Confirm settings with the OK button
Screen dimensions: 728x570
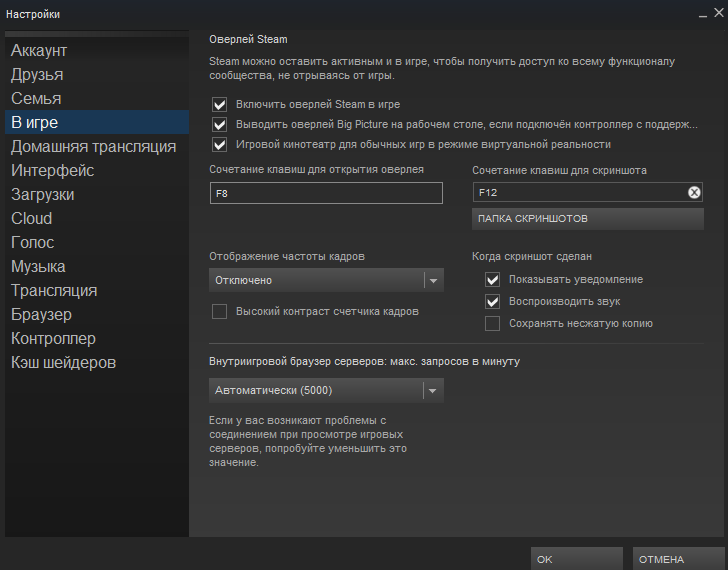(x=577, y=559)
